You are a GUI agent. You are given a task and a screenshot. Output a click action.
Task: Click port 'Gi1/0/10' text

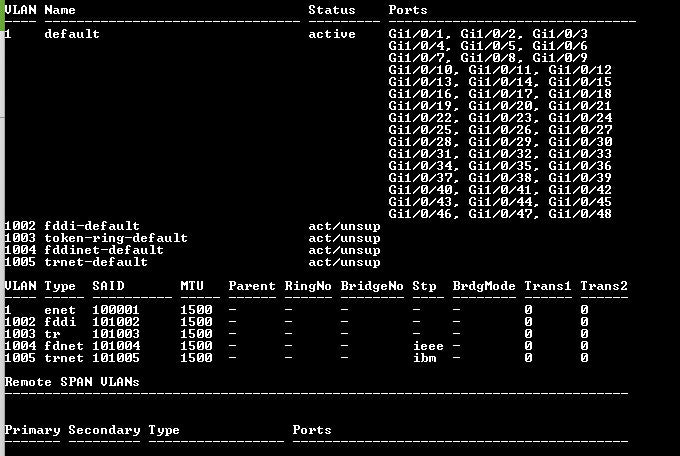421,70
